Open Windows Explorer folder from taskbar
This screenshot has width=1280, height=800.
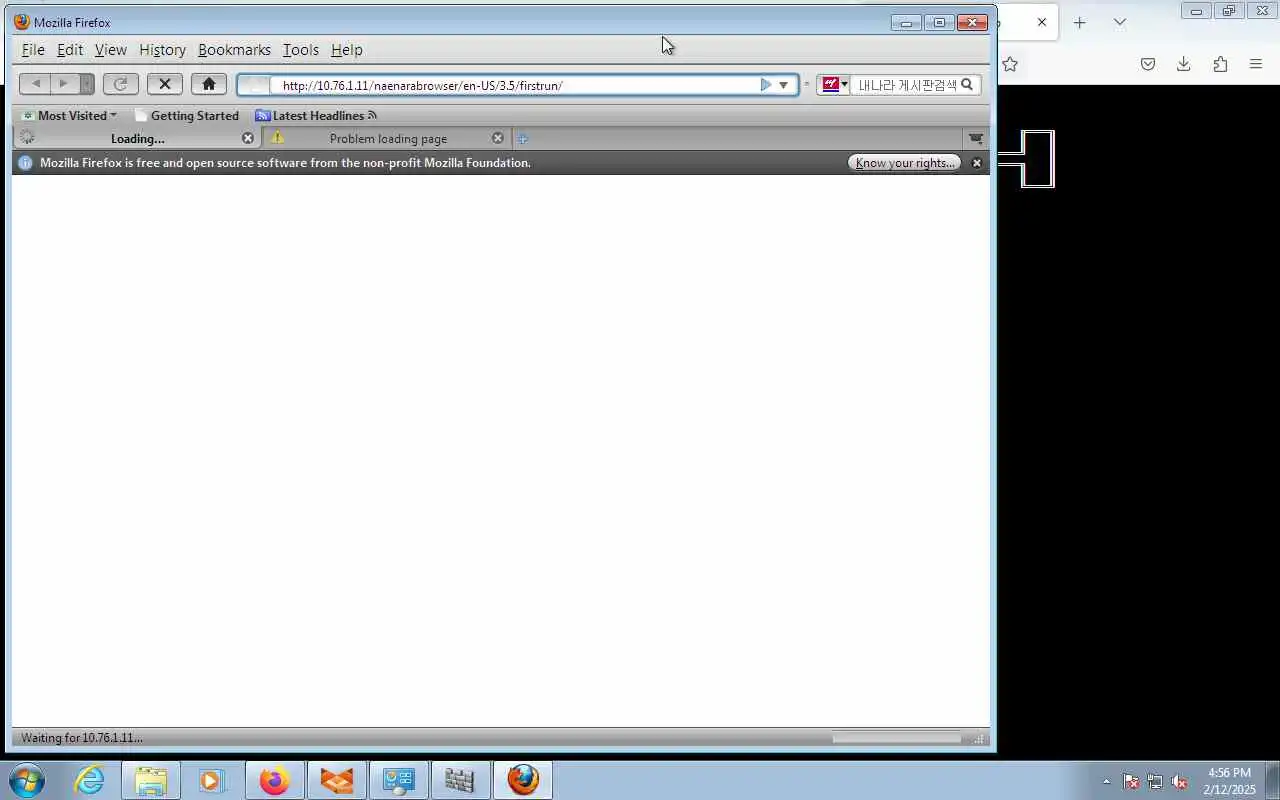(151, 780)
